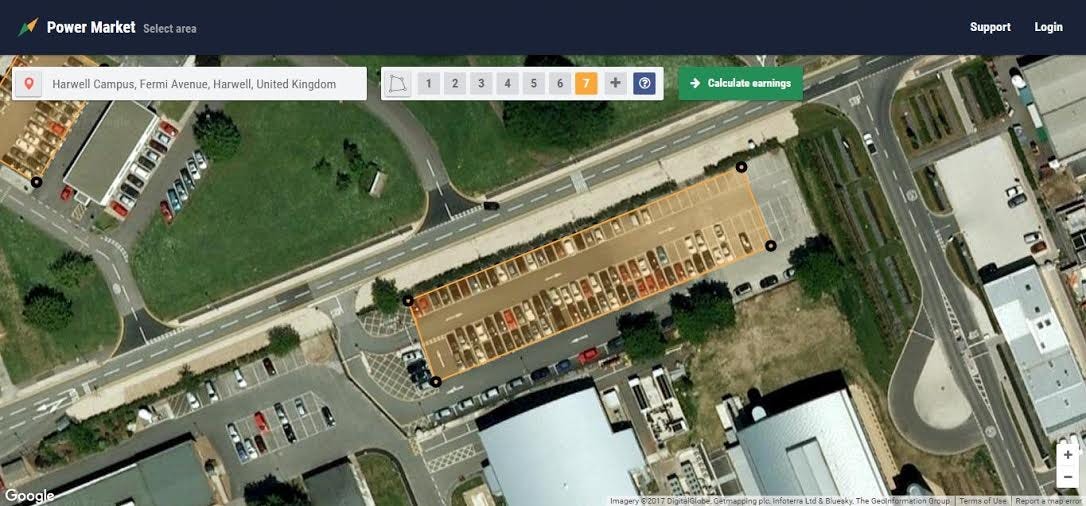Image resolution: width=1086 pixels, height=506 pixels.
Task: Zoom out on the map
Action: [x=1067, y=476]
